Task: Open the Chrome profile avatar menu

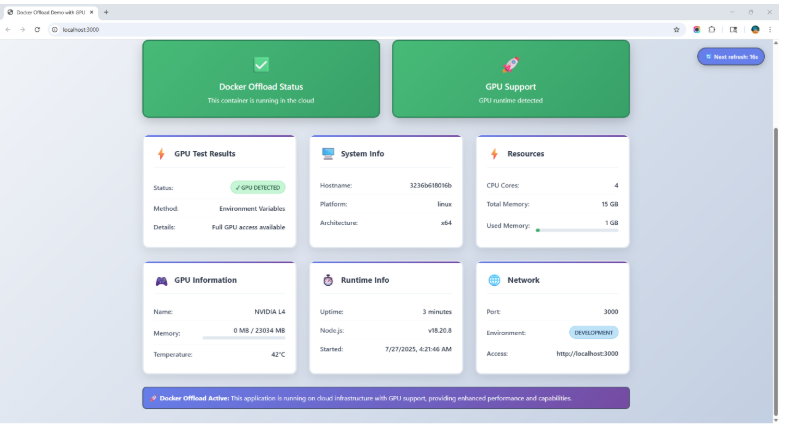Action: point(755,29)
